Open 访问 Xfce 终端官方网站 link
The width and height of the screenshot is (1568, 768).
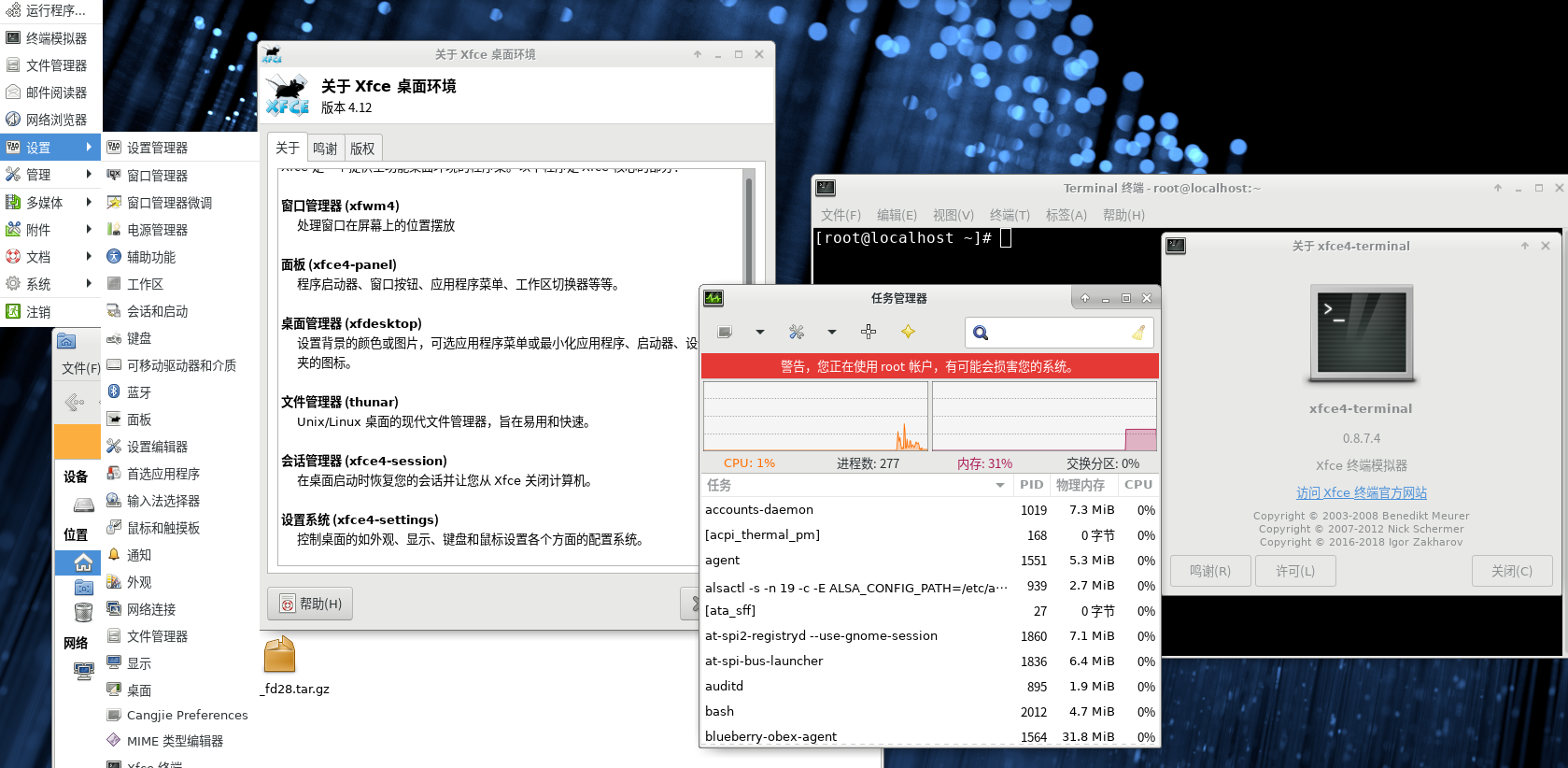1362,492
